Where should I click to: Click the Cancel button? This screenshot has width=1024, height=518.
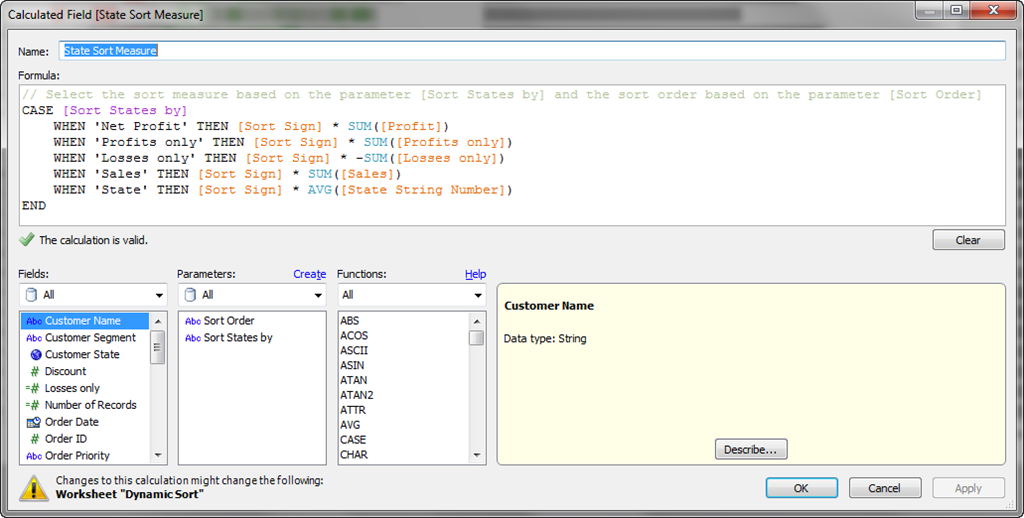coord(885,488)
